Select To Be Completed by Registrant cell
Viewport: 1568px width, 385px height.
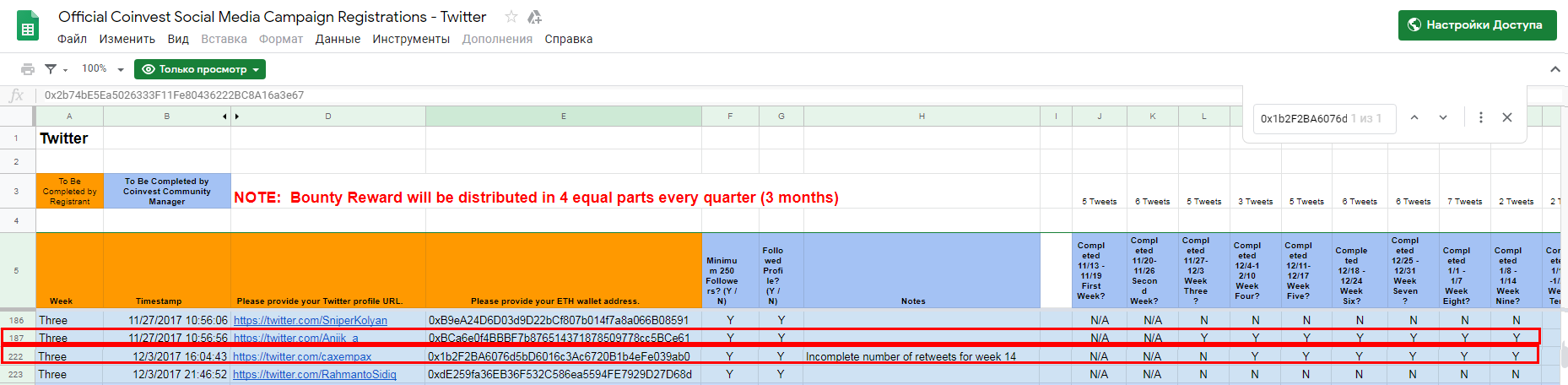click(x=69, y=191)
